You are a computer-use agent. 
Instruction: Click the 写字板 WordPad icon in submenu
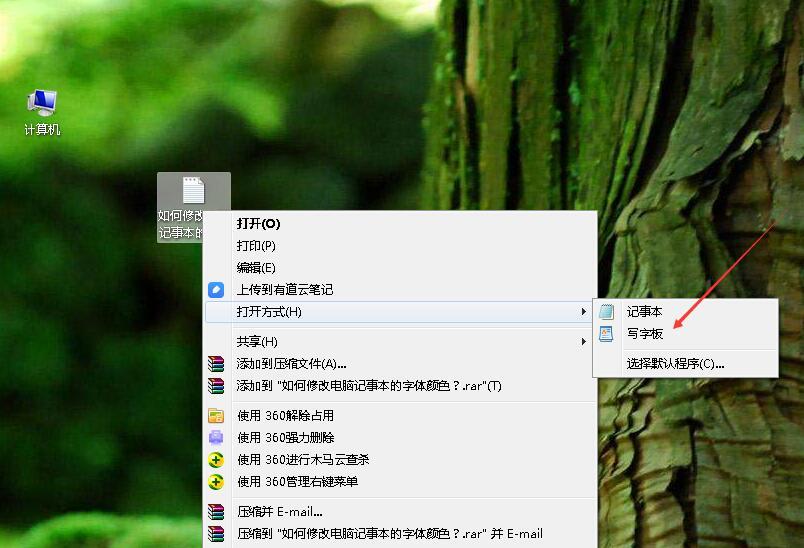point(606,334)
